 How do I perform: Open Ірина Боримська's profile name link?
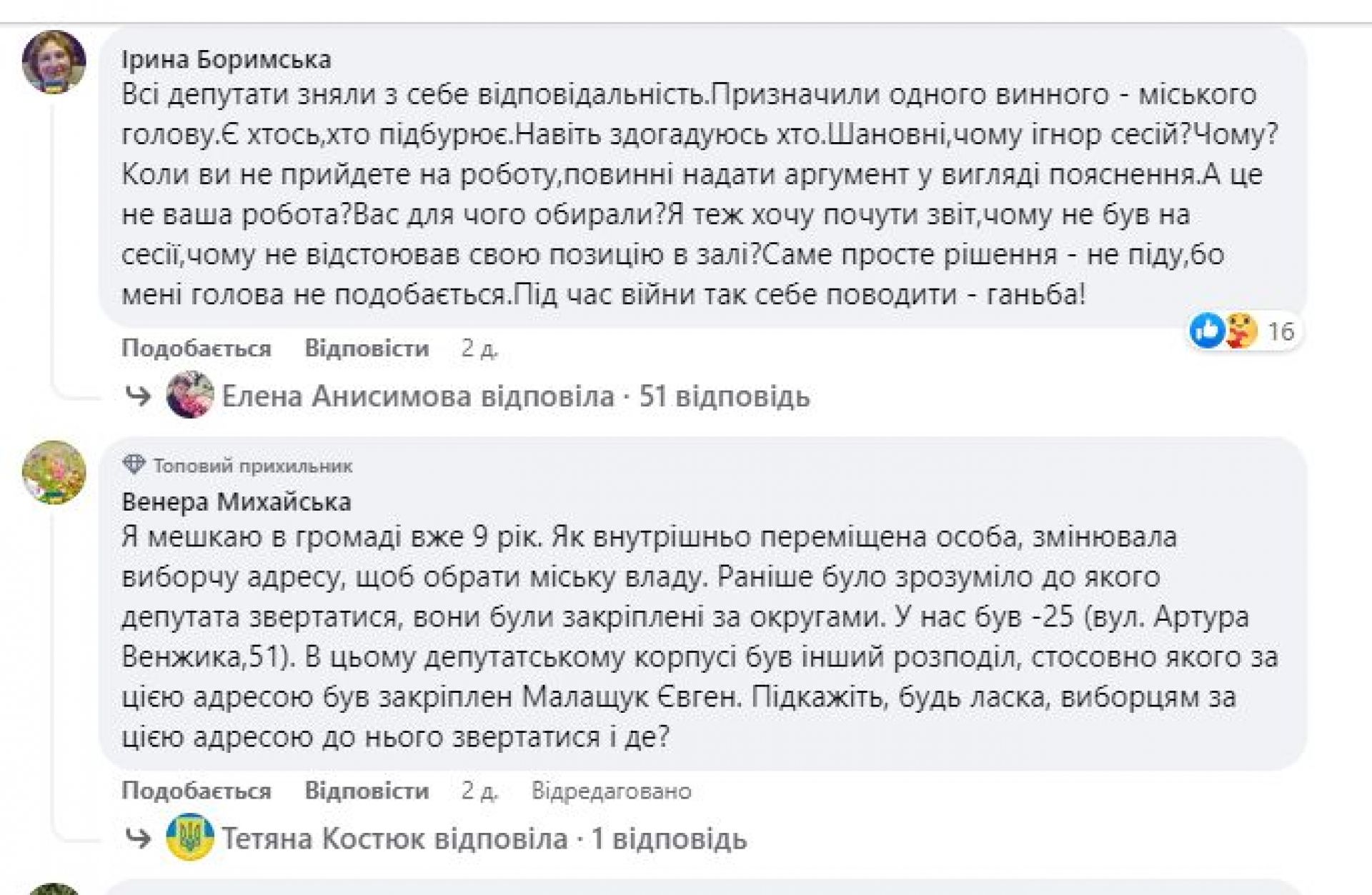click(226, 59)
